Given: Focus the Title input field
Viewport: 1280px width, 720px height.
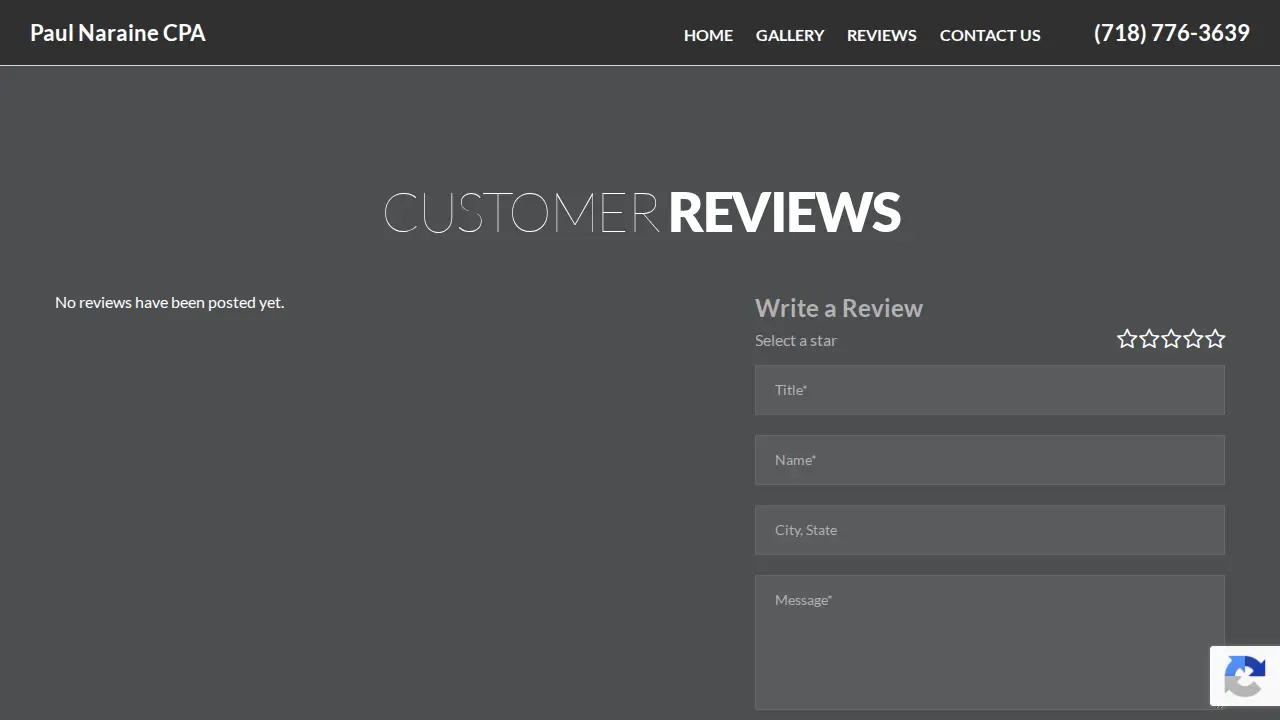Looking at the screenshot, I should click(x=990, y=390).
